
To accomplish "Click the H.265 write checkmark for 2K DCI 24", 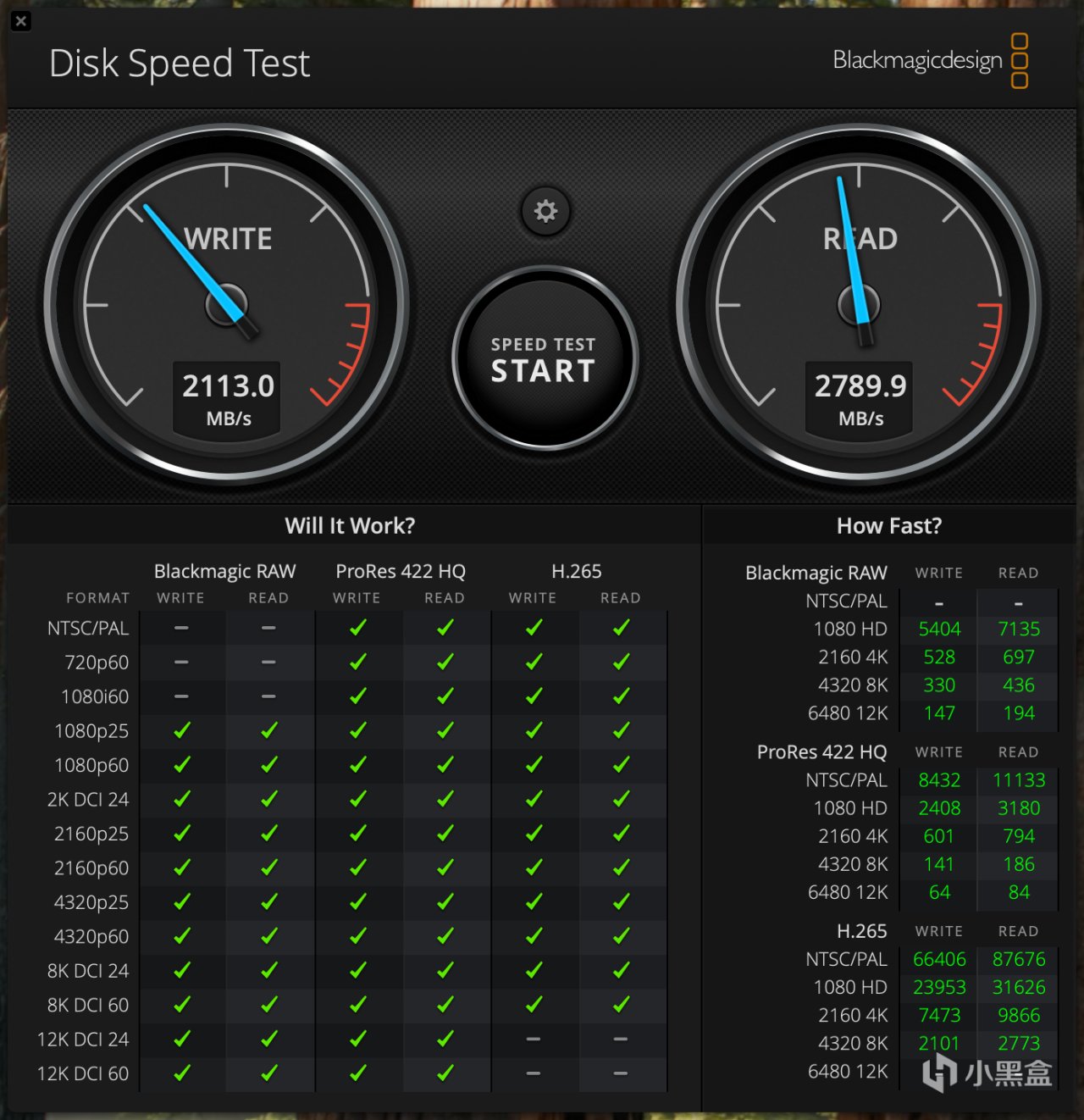I will tap(534, 799).
